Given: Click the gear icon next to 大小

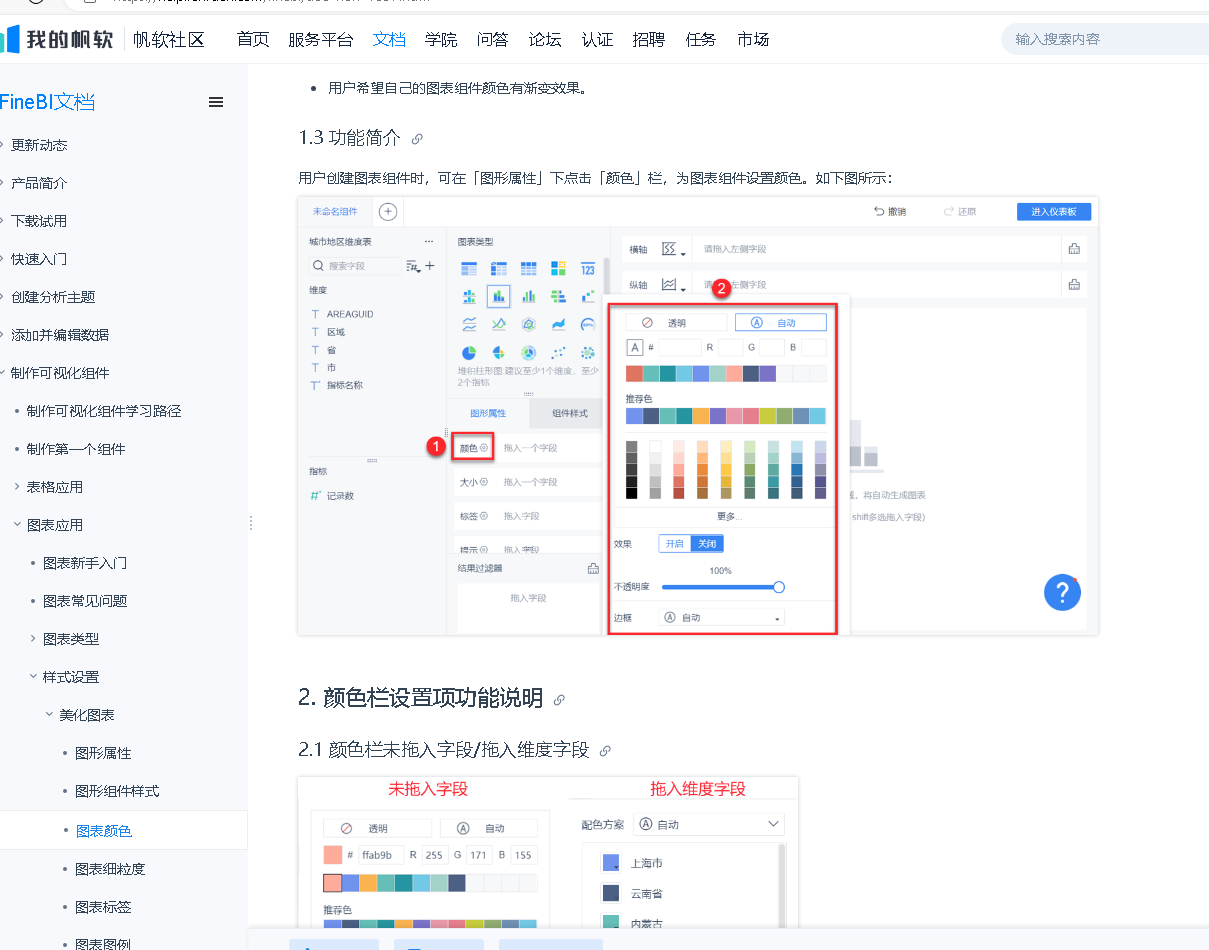Looking at the screenshot, I should [484, 482].
